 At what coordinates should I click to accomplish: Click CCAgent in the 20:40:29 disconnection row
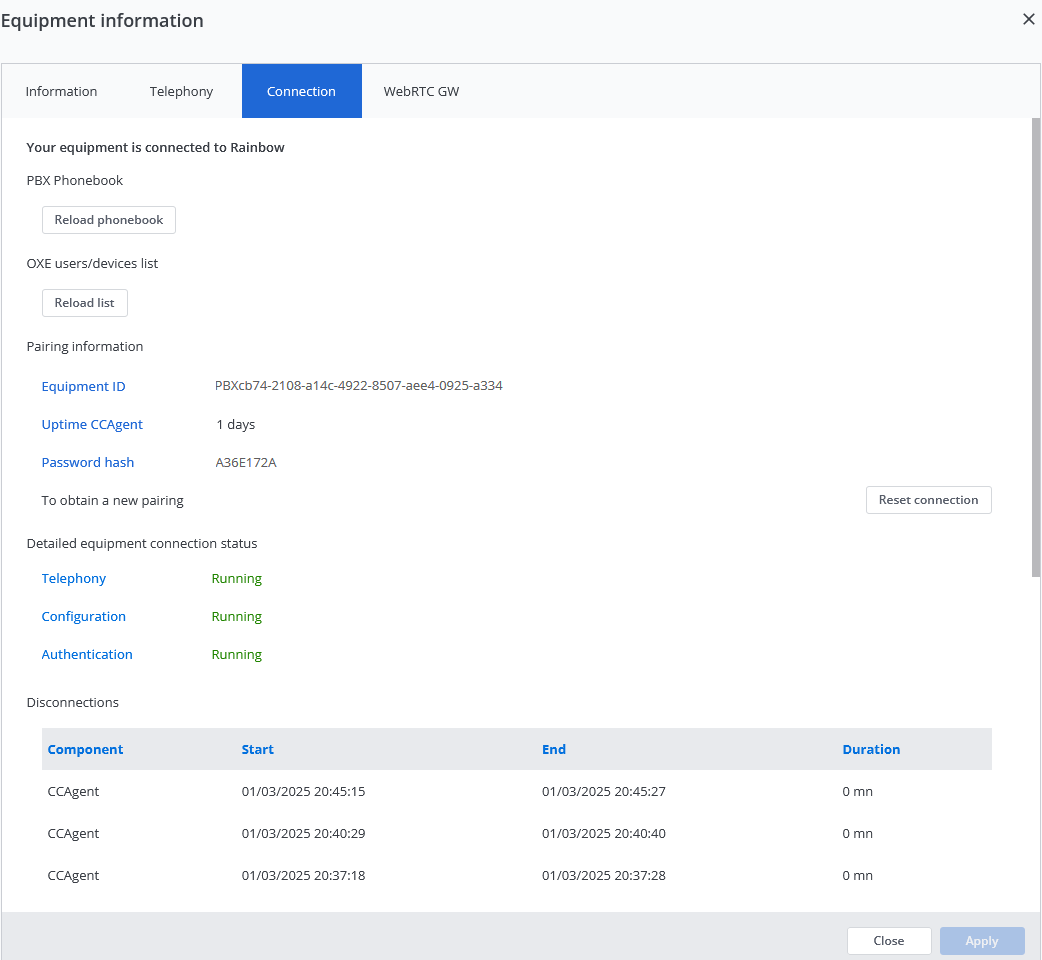click(73, 833)
